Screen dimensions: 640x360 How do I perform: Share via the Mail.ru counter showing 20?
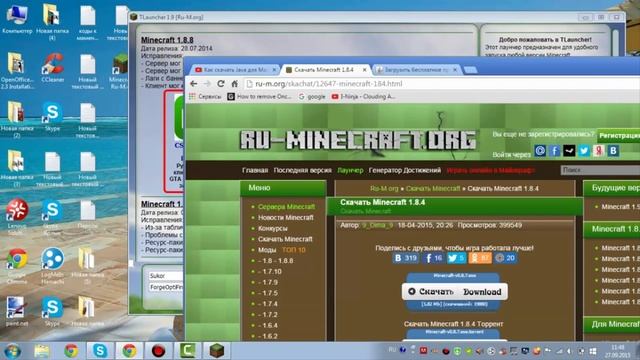pos(505,258)
